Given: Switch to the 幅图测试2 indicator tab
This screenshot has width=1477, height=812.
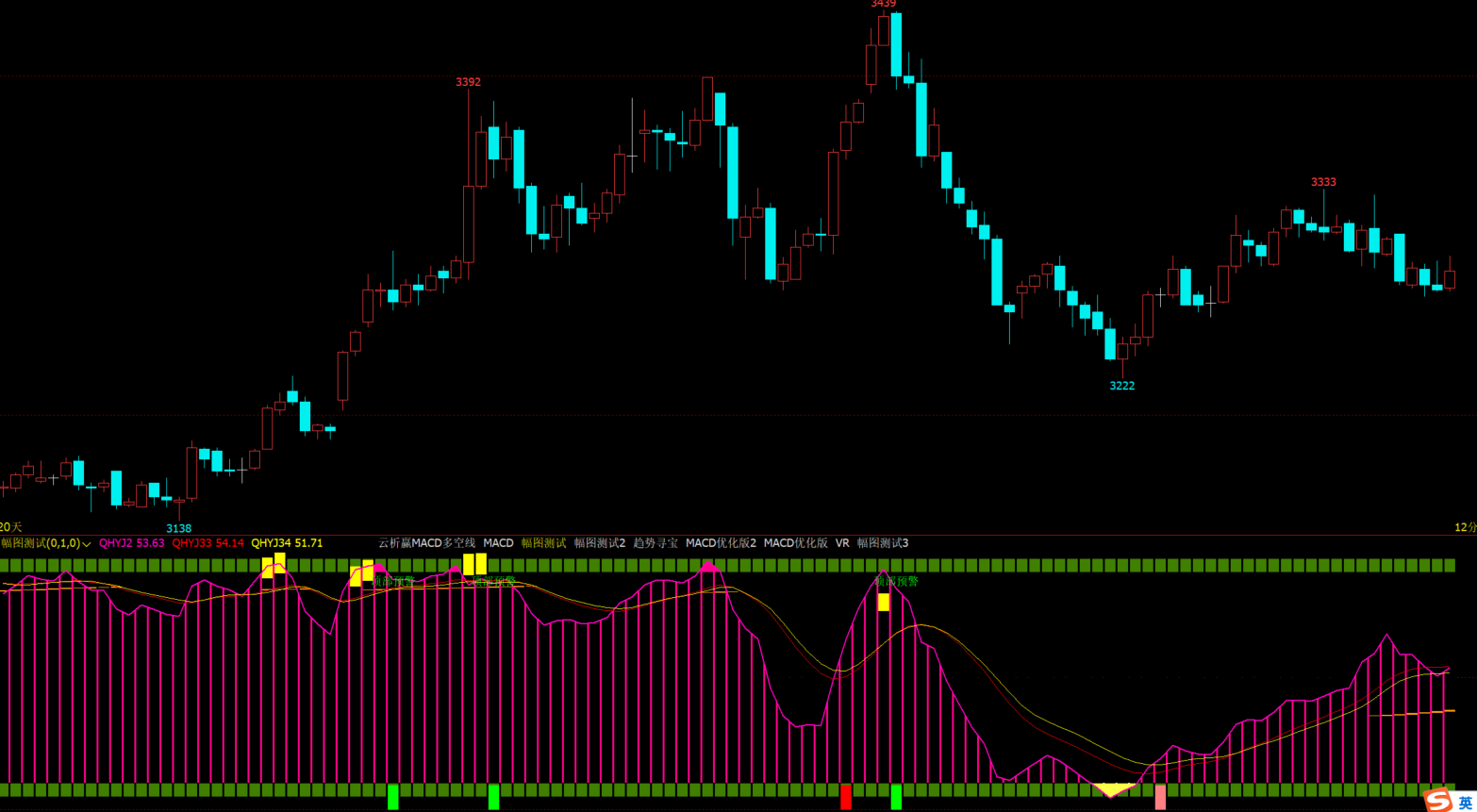Looking at the screenshot, I should coord(599,543).
